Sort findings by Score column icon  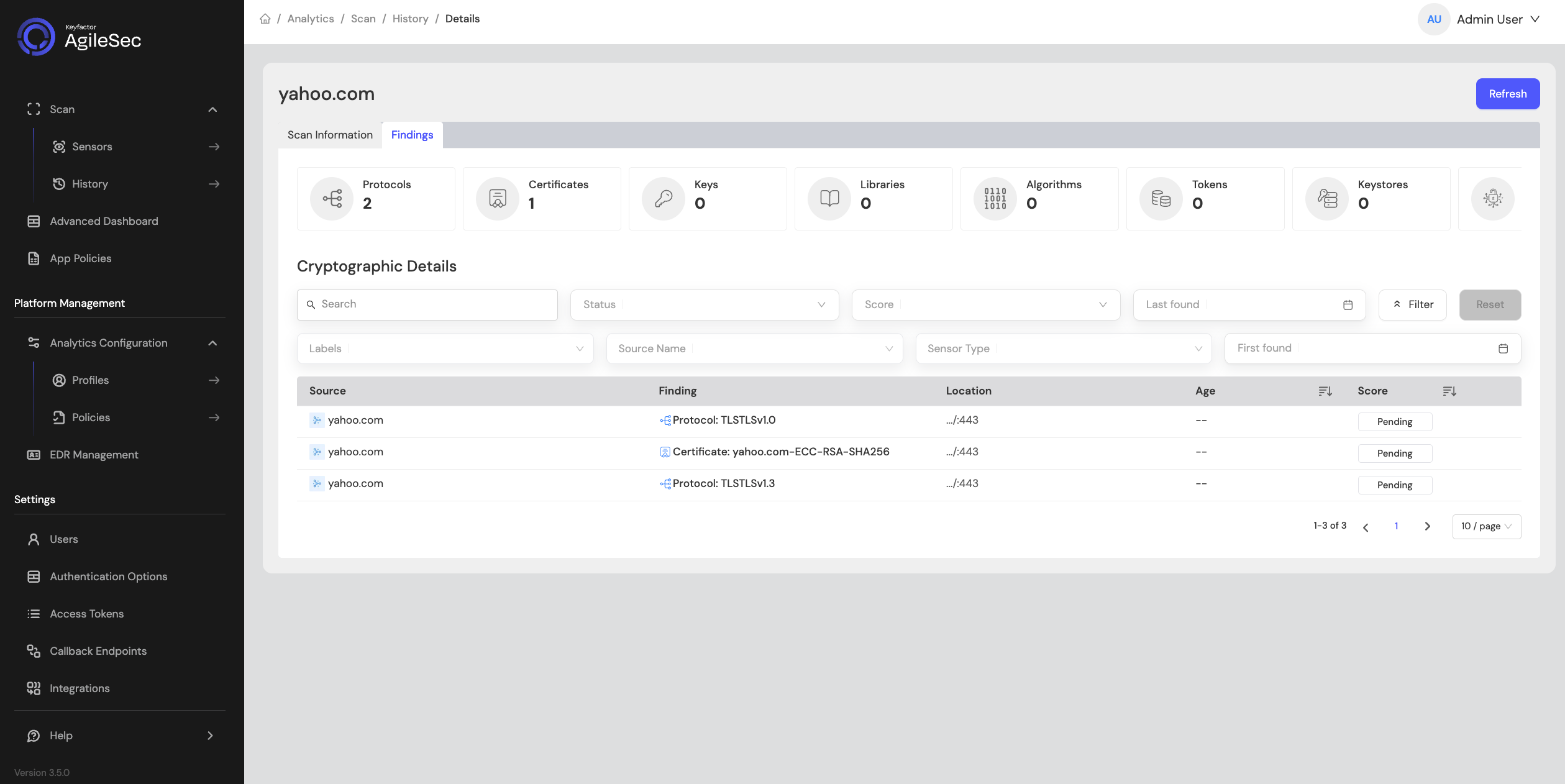[x=1449, y=391]
